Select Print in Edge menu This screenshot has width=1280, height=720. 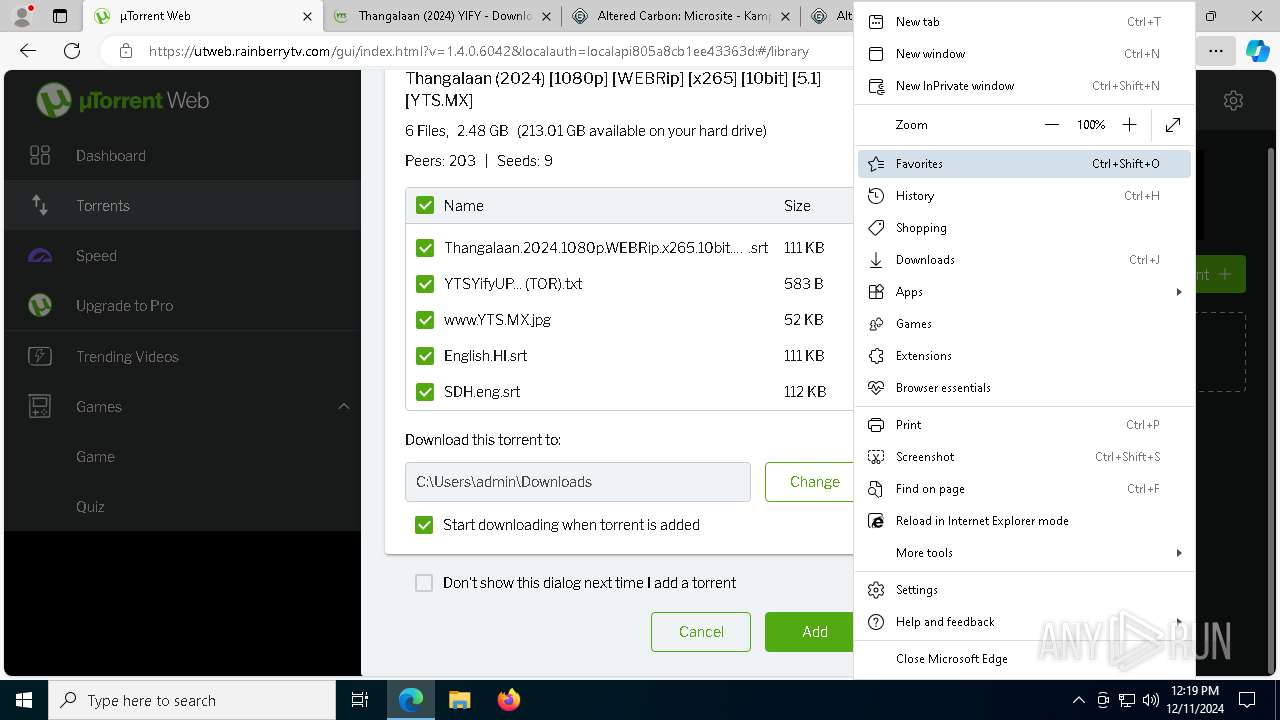click(x=1024, y=424)
